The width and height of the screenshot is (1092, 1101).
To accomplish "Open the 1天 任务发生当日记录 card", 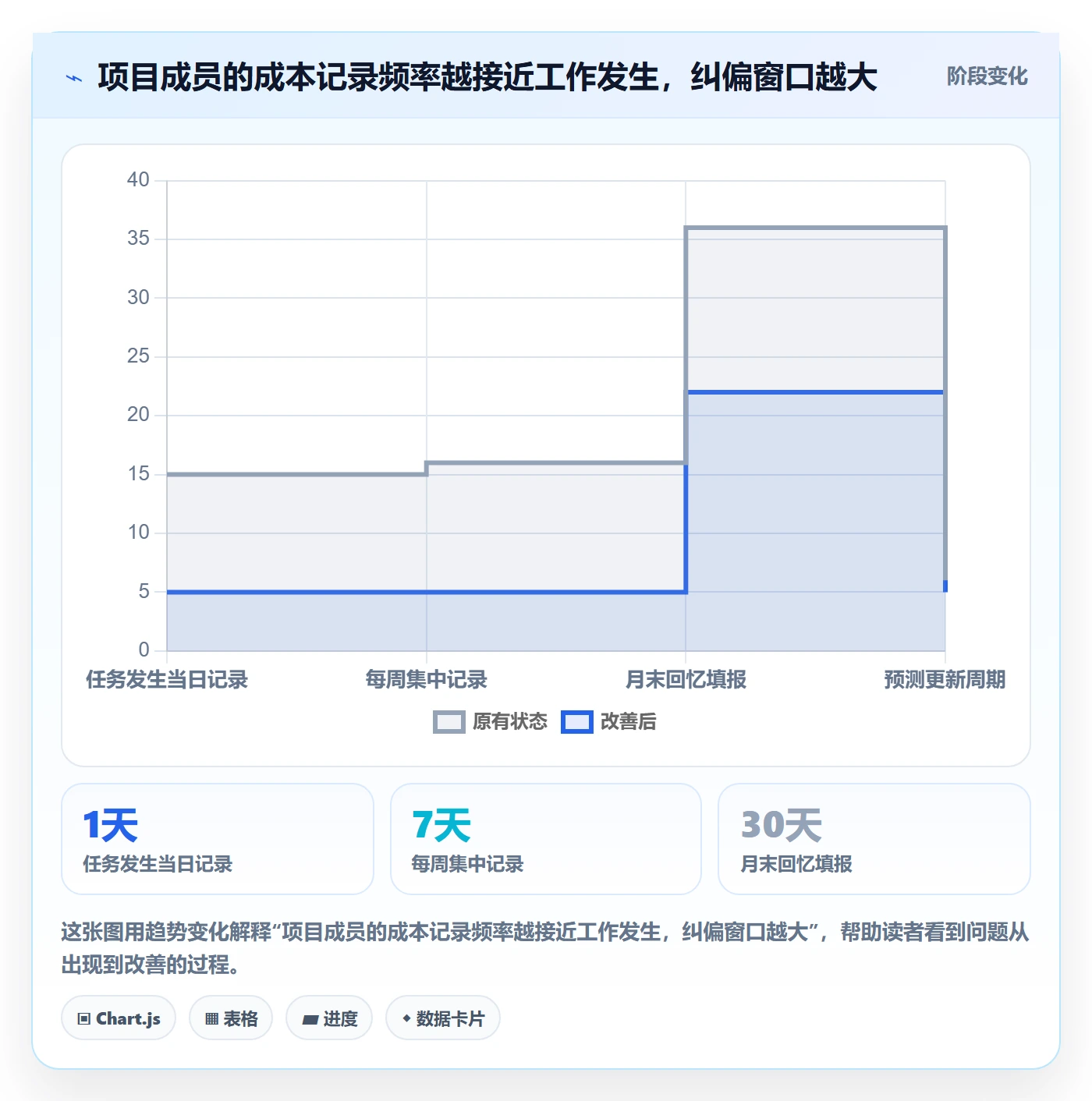I will click(218, 839).
